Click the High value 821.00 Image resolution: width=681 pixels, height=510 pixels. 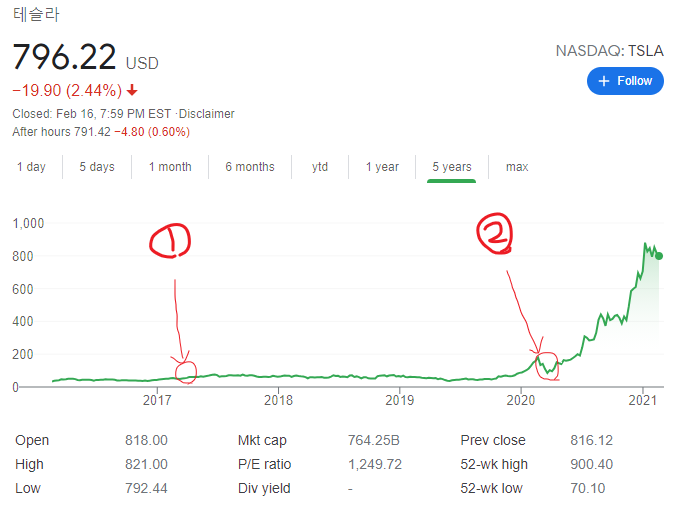click(146, 464)
